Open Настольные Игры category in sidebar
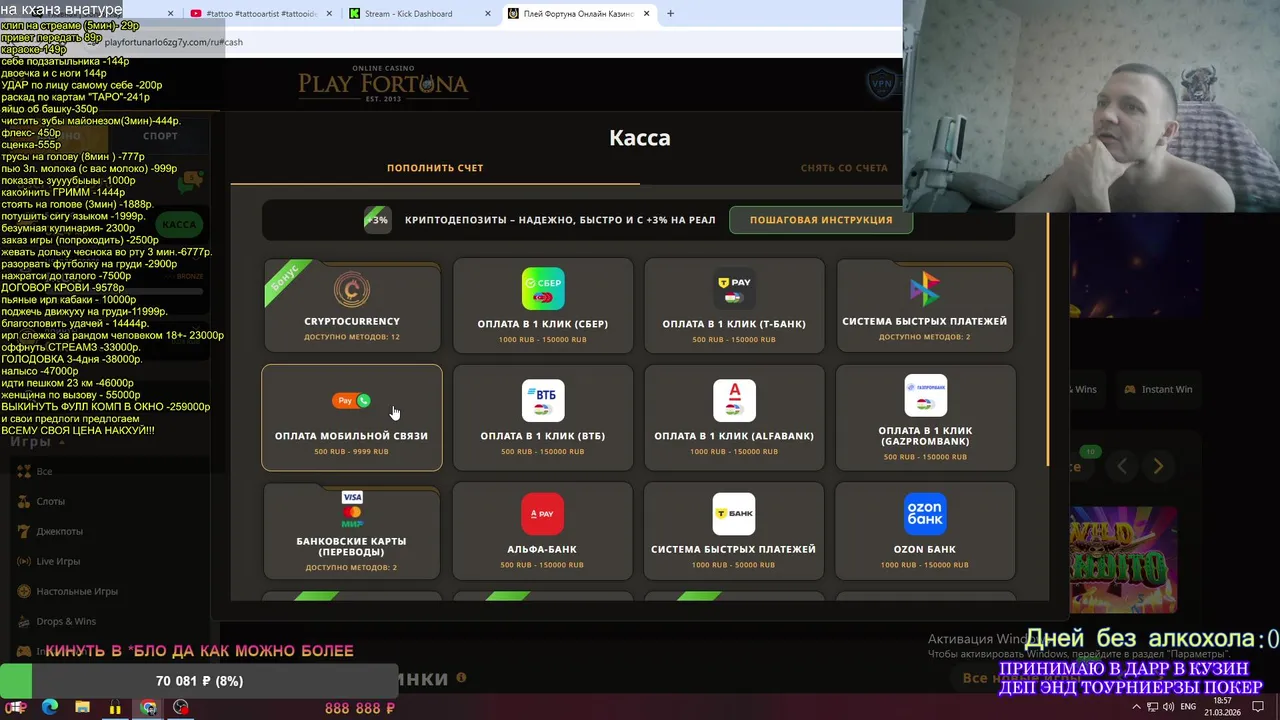Viewport: 1280px width, 720px height. point(77,591)
